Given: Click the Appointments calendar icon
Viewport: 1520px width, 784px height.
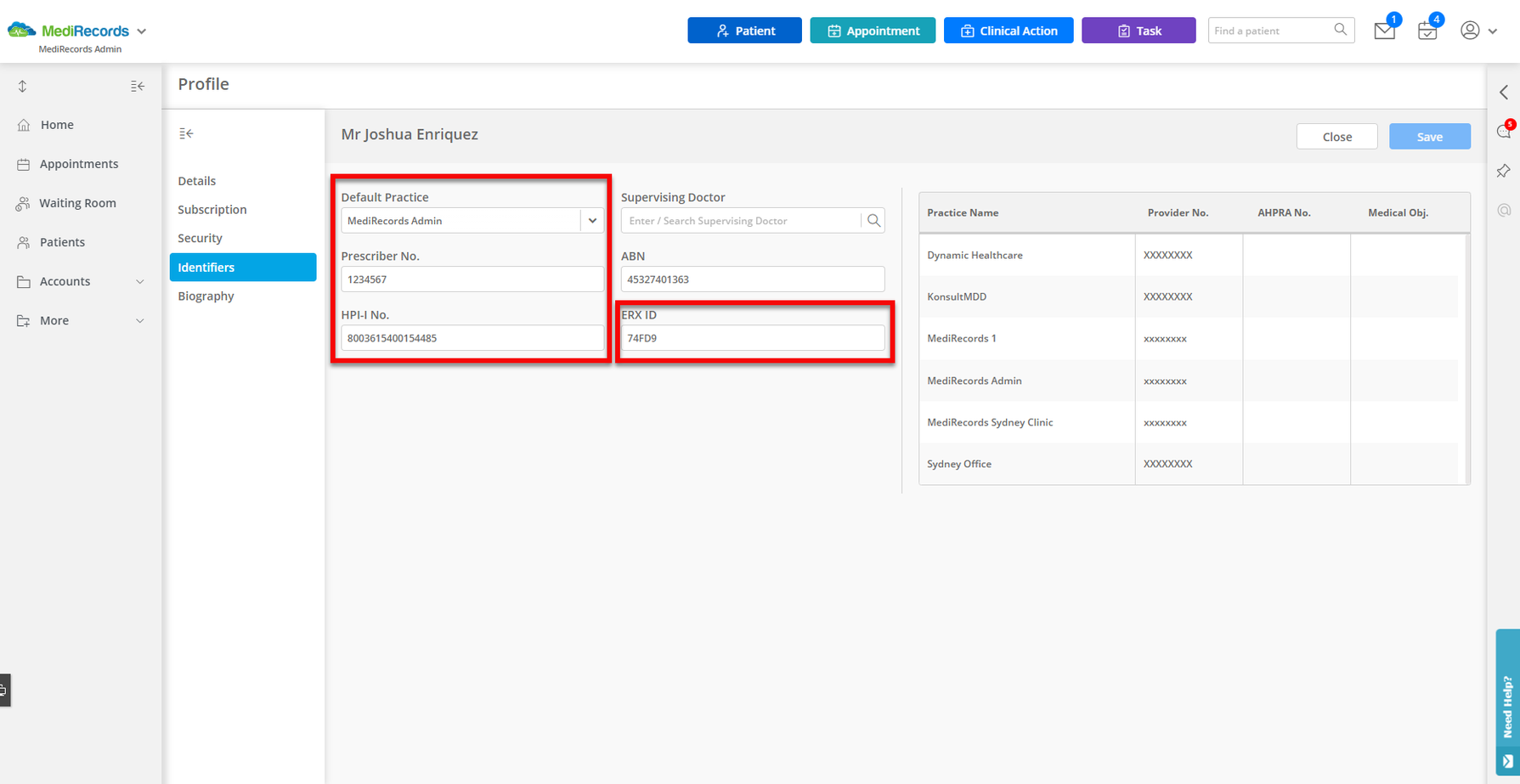Looking at the screenshot, I should (24, 164).
